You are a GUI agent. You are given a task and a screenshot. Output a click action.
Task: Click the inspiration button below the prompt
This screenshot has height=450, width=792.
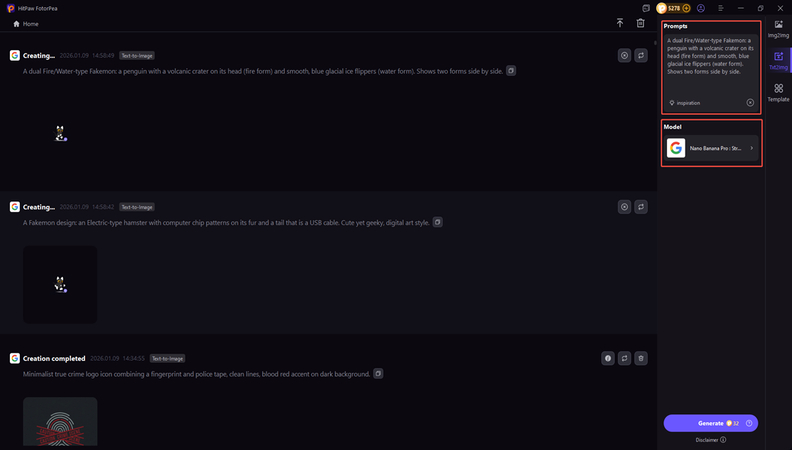click(685, 102)
